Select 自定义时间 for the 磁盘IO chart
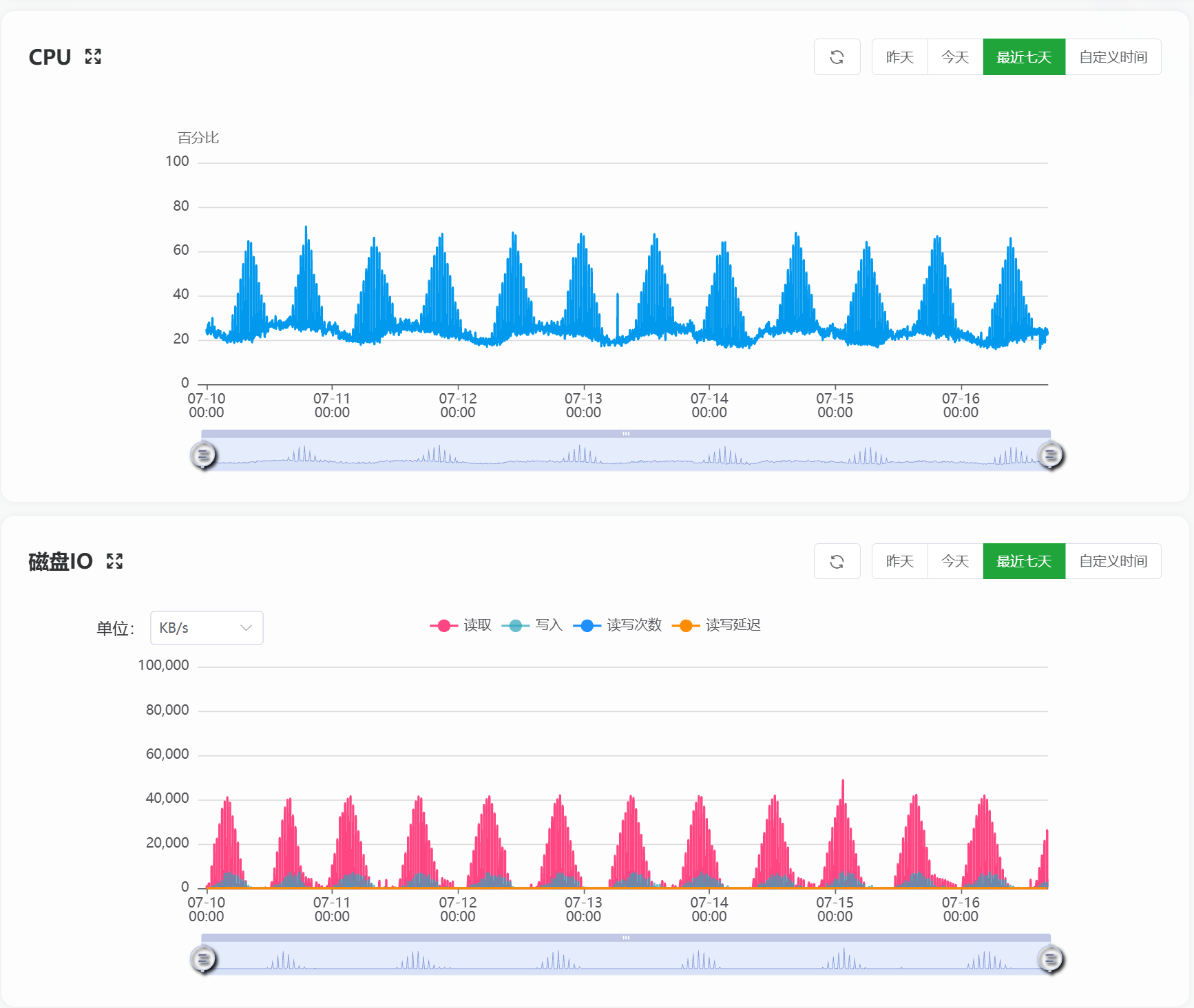This screenshot has width=1194, height=1008. (1113, 561)
